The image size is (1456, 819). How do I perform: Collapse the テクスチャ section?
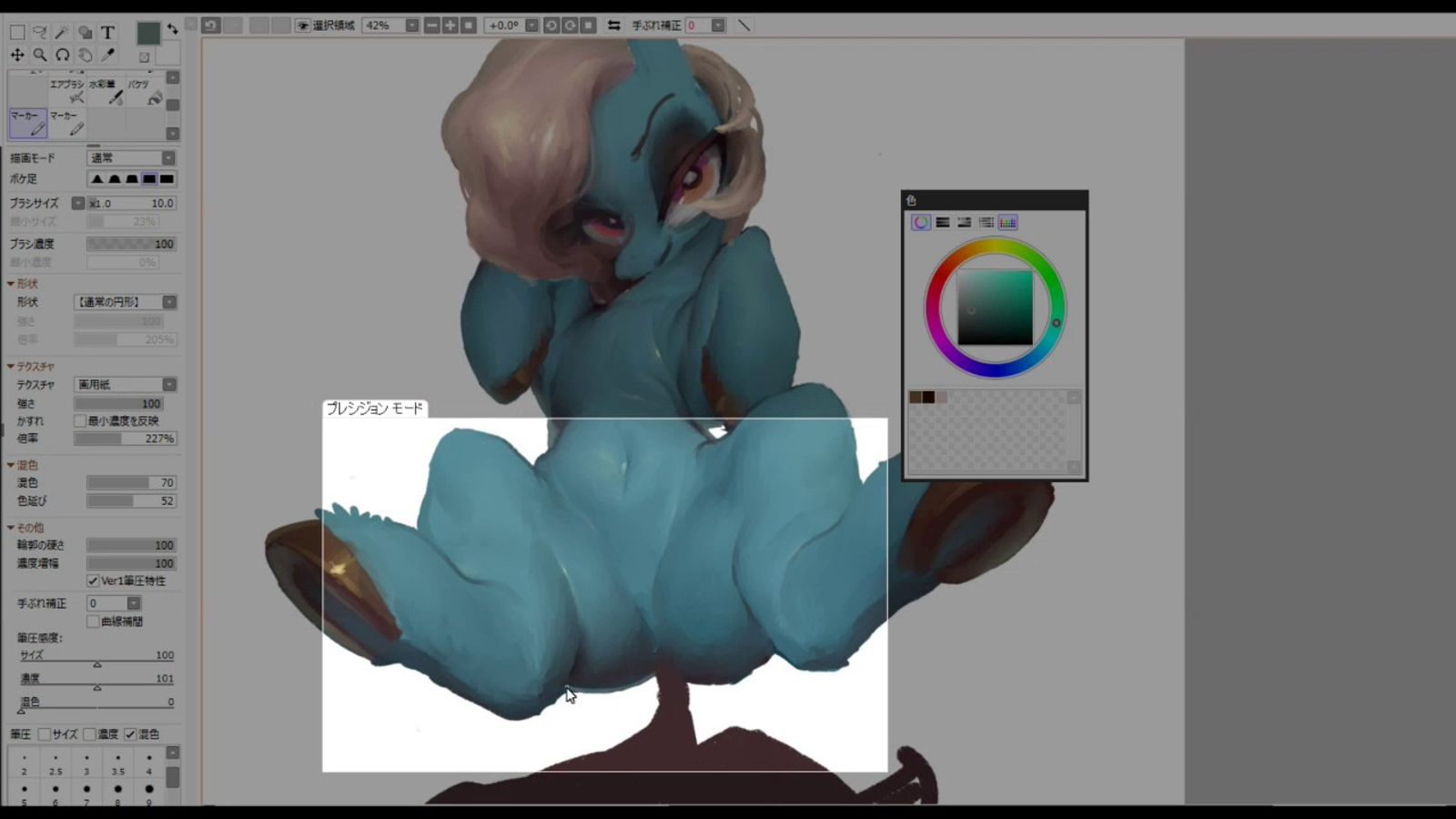(x=11, y=366)
